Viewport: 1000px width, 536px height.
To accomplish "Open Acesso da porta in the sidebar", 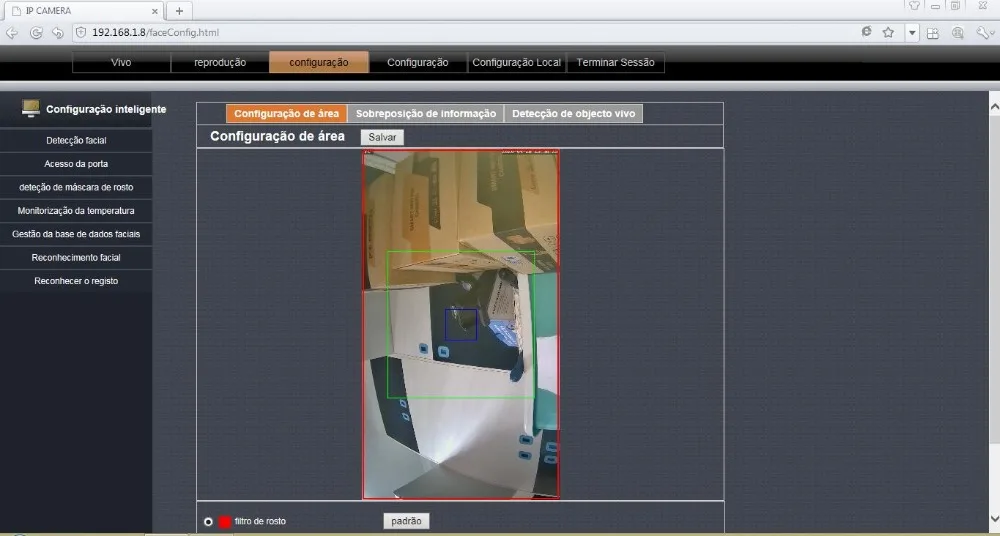I will point(76,164).
